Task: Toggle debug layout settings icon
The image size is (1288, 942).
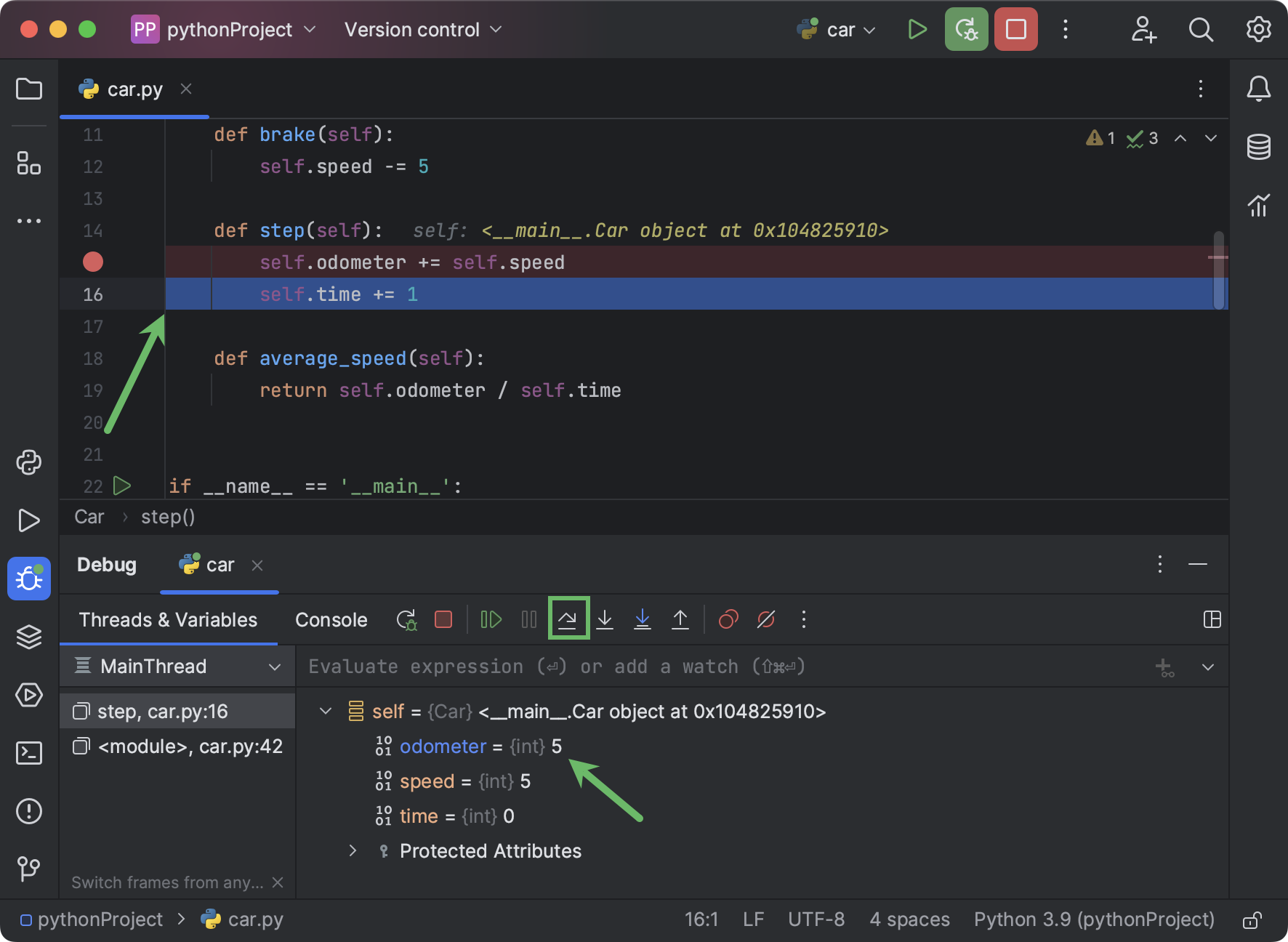Action: click(1212, 620)
